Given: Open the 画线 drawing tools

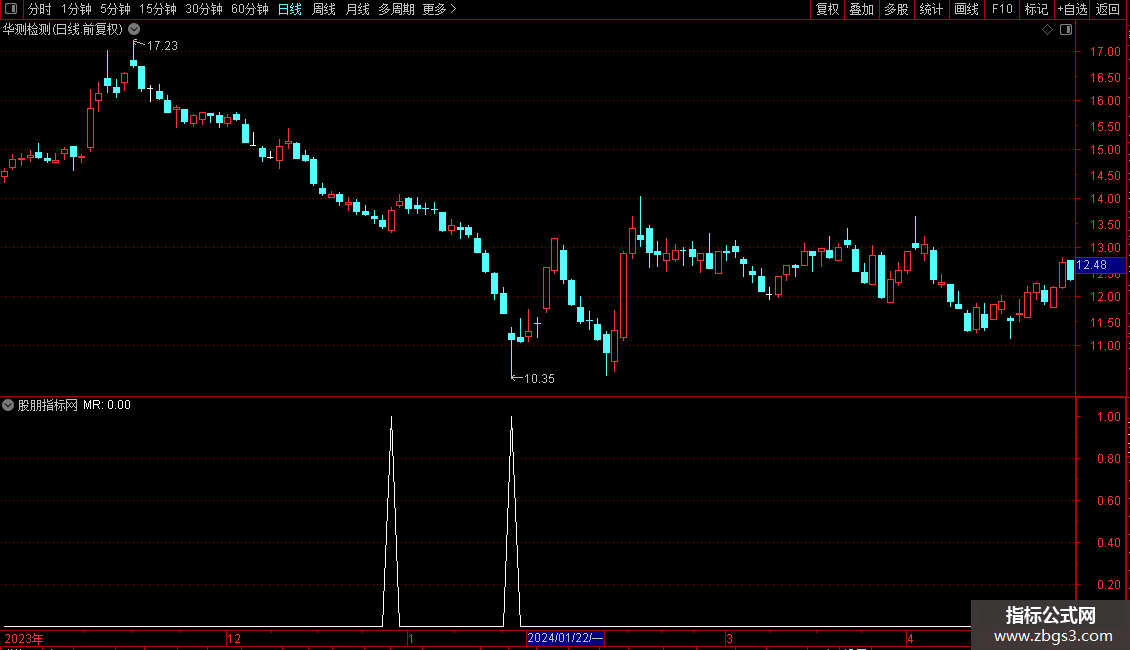Looking at the screenshot, I should coord(966,9).
